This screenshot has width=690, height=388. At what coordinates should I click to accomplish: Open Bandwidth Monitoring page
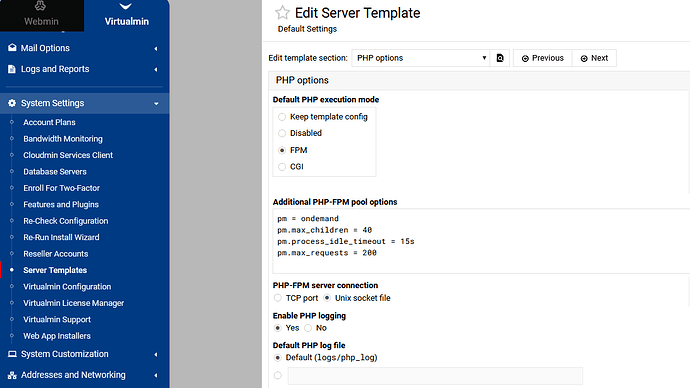pyautogui.click(x=63, y=139)
